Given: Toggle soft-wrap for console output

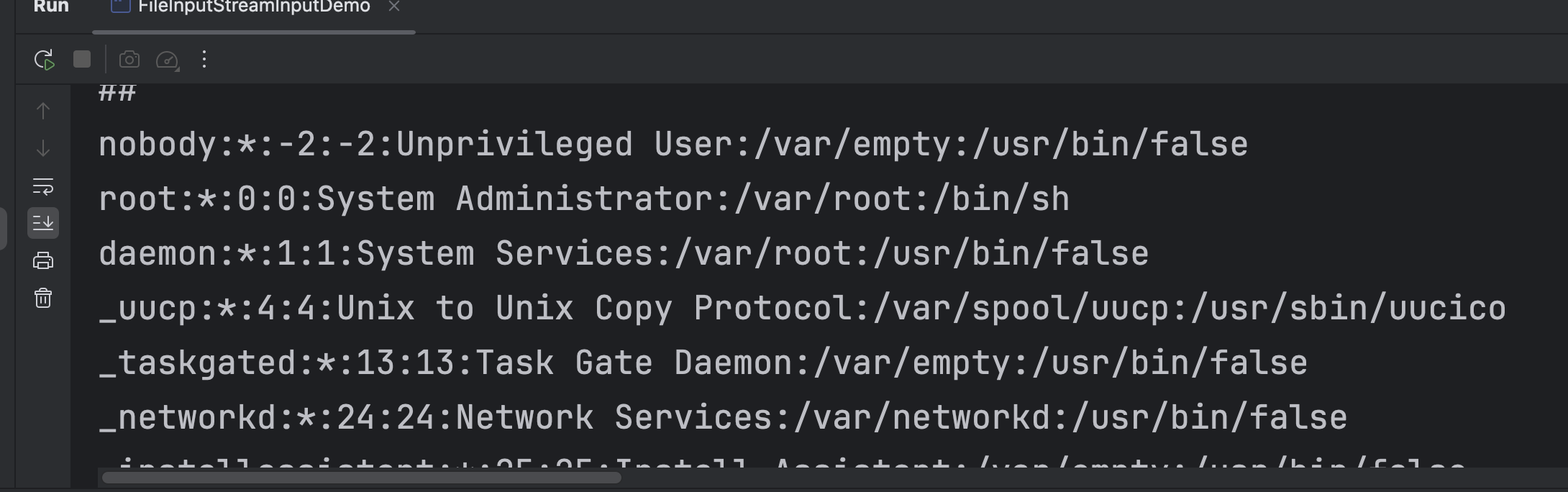Looking at the screenshot, I should pyautogui.click(x=43, y=186).
